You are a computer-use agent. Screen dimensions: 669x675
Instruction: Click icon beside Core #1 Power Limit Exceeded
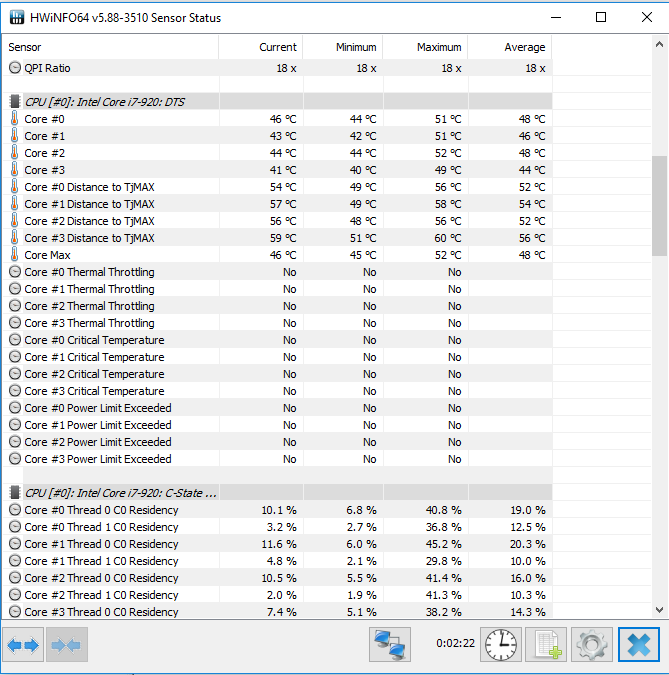tap(15, 424)
